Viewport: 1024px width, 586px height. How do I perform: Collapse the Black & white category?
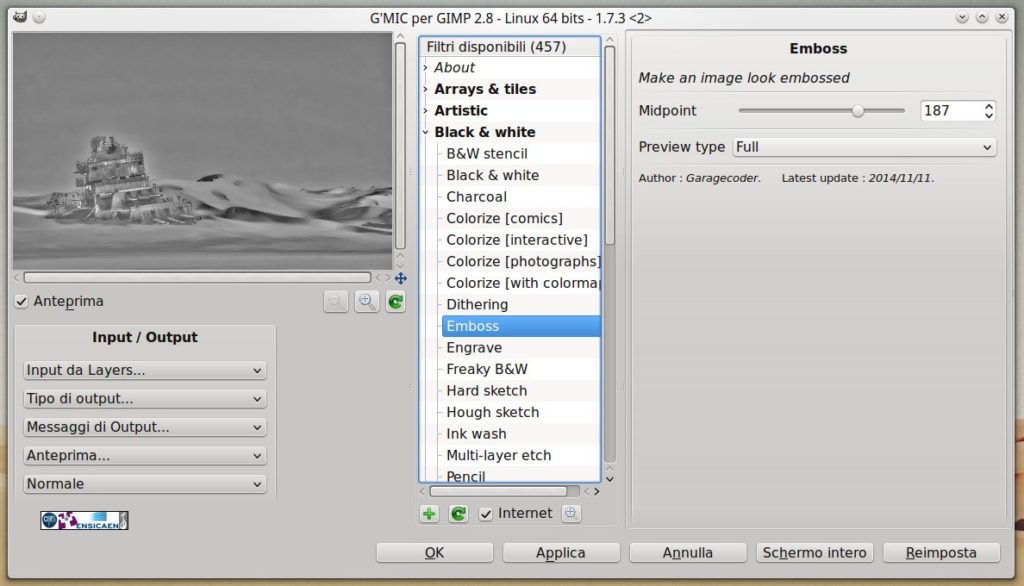pos(426,132)
